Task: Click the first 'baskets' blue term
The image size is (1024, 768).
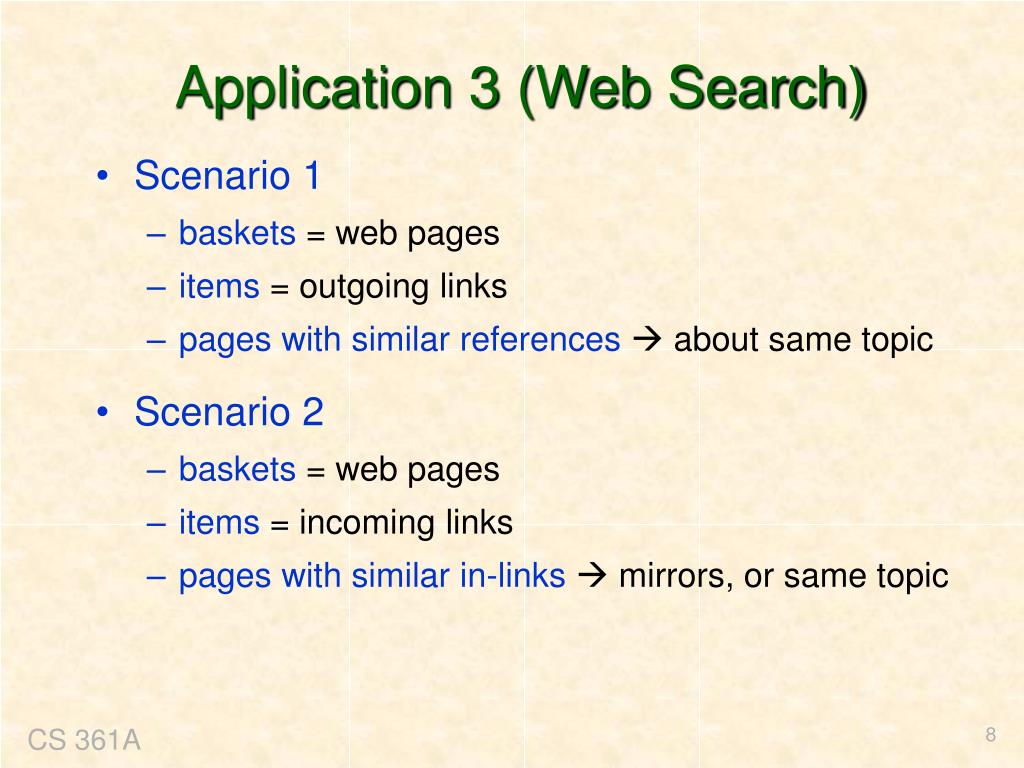Action: (x=237, y=233)
